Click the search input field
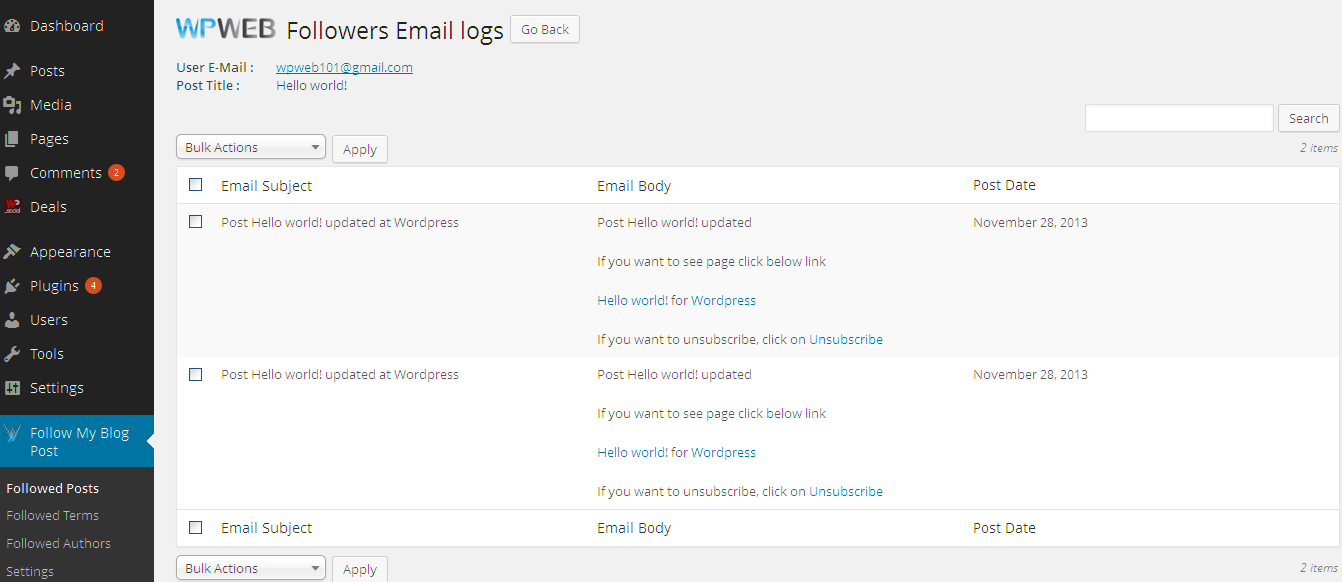This screenshot has width=1342, height=582. tap(1179, 118)
